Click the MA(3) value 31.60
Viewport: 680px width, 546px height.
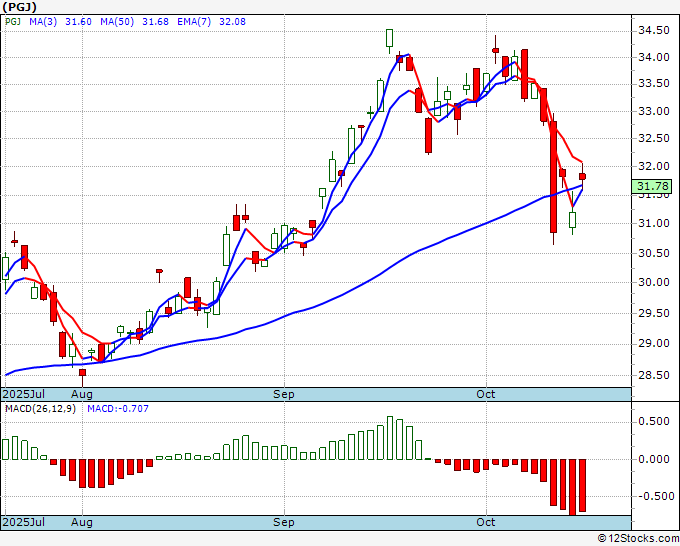tap(78, 22)
